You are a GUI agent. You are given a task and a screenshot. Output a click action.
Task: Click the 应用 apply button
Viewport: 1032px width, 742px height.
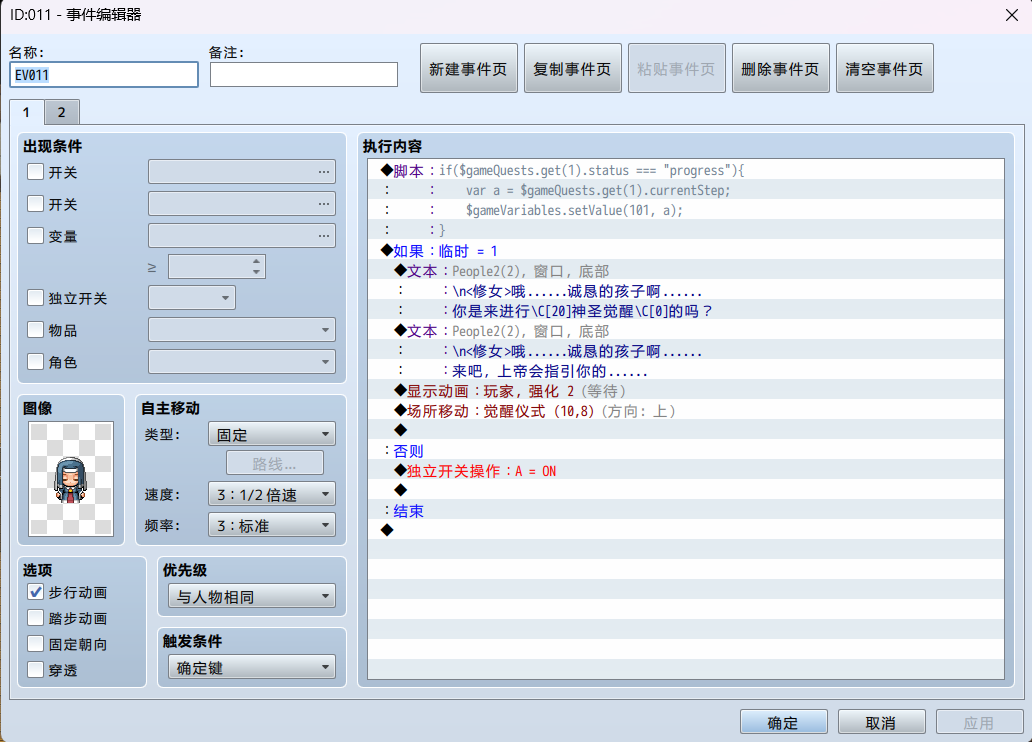pos(979,723)
